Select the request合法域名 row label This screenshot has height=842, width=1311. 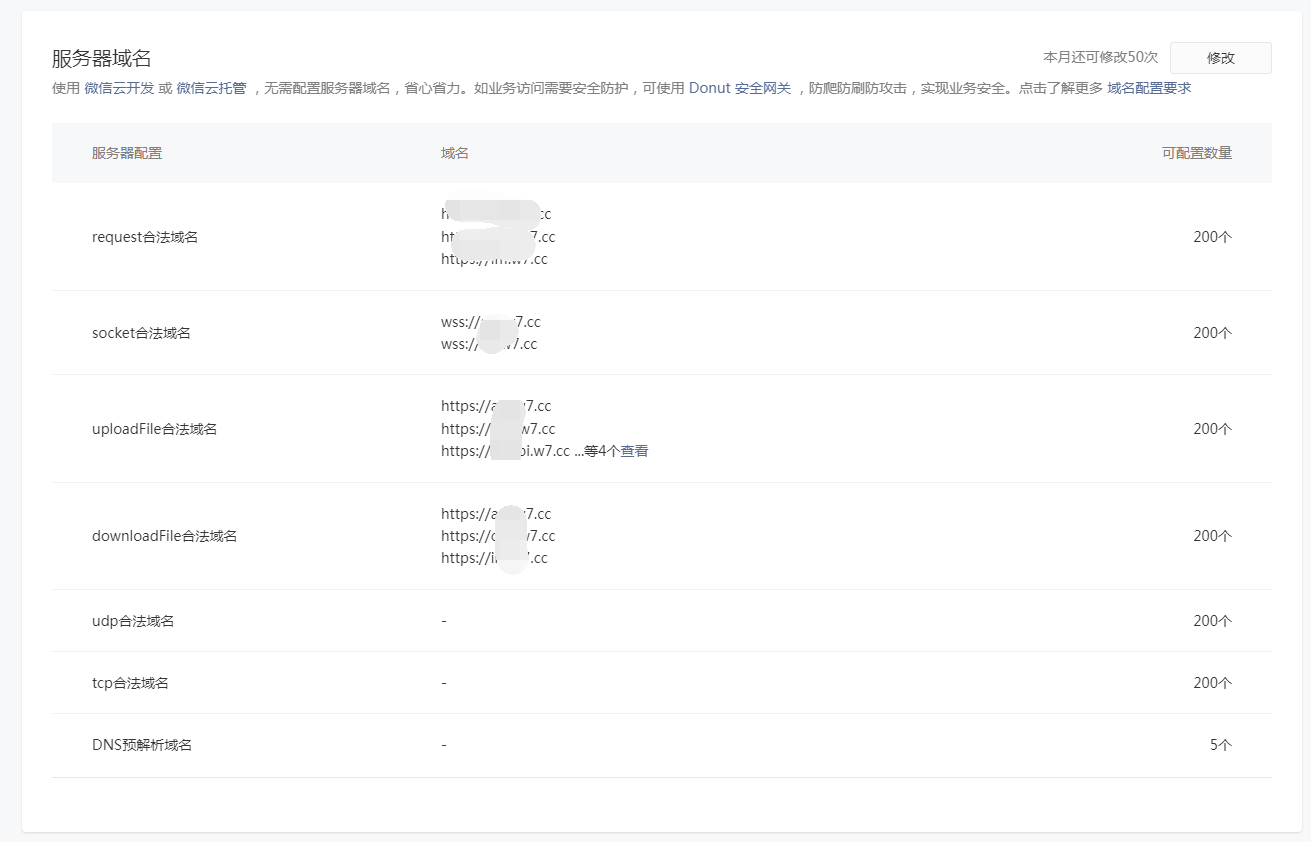click(x=145, y=237)
